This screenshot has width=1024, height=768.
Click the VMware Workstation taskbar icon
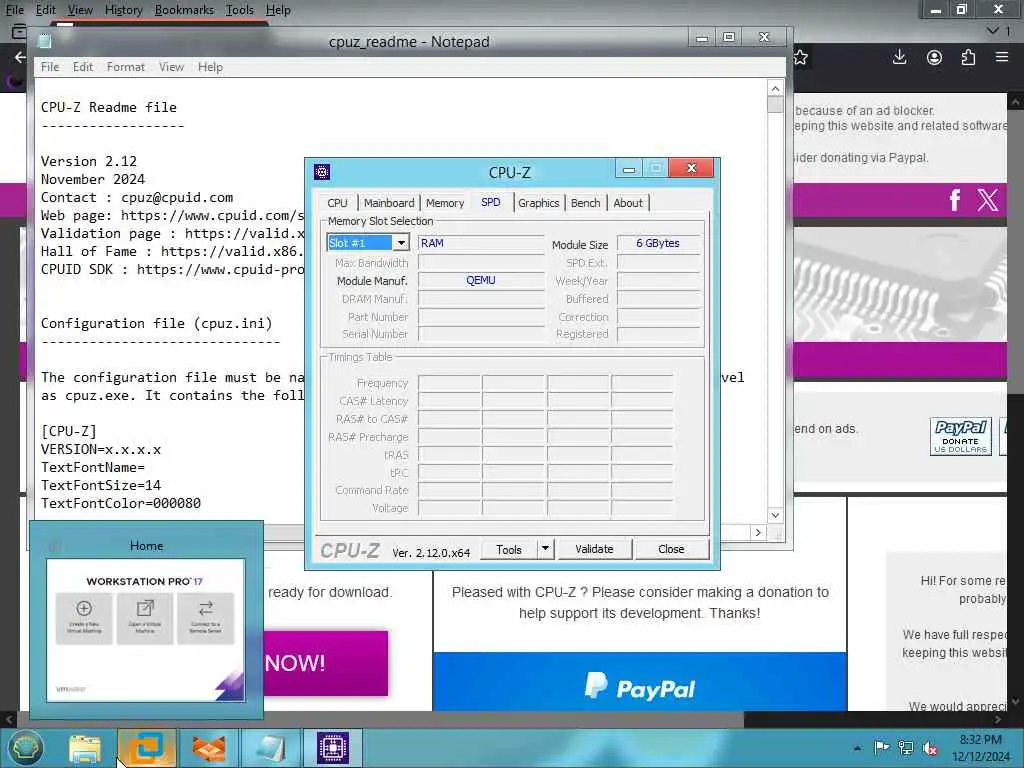tap(146, 748)
